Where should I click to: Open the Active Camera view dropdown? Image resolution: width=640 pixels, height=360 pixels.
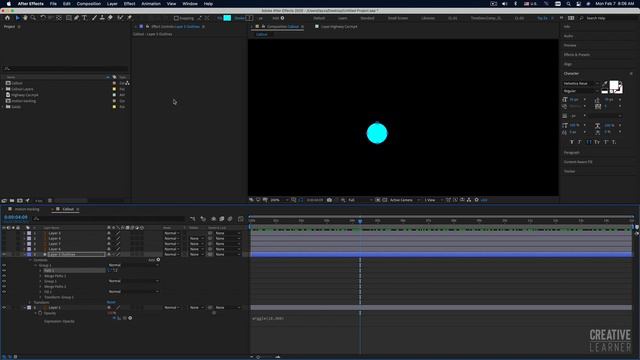[404, 200]
